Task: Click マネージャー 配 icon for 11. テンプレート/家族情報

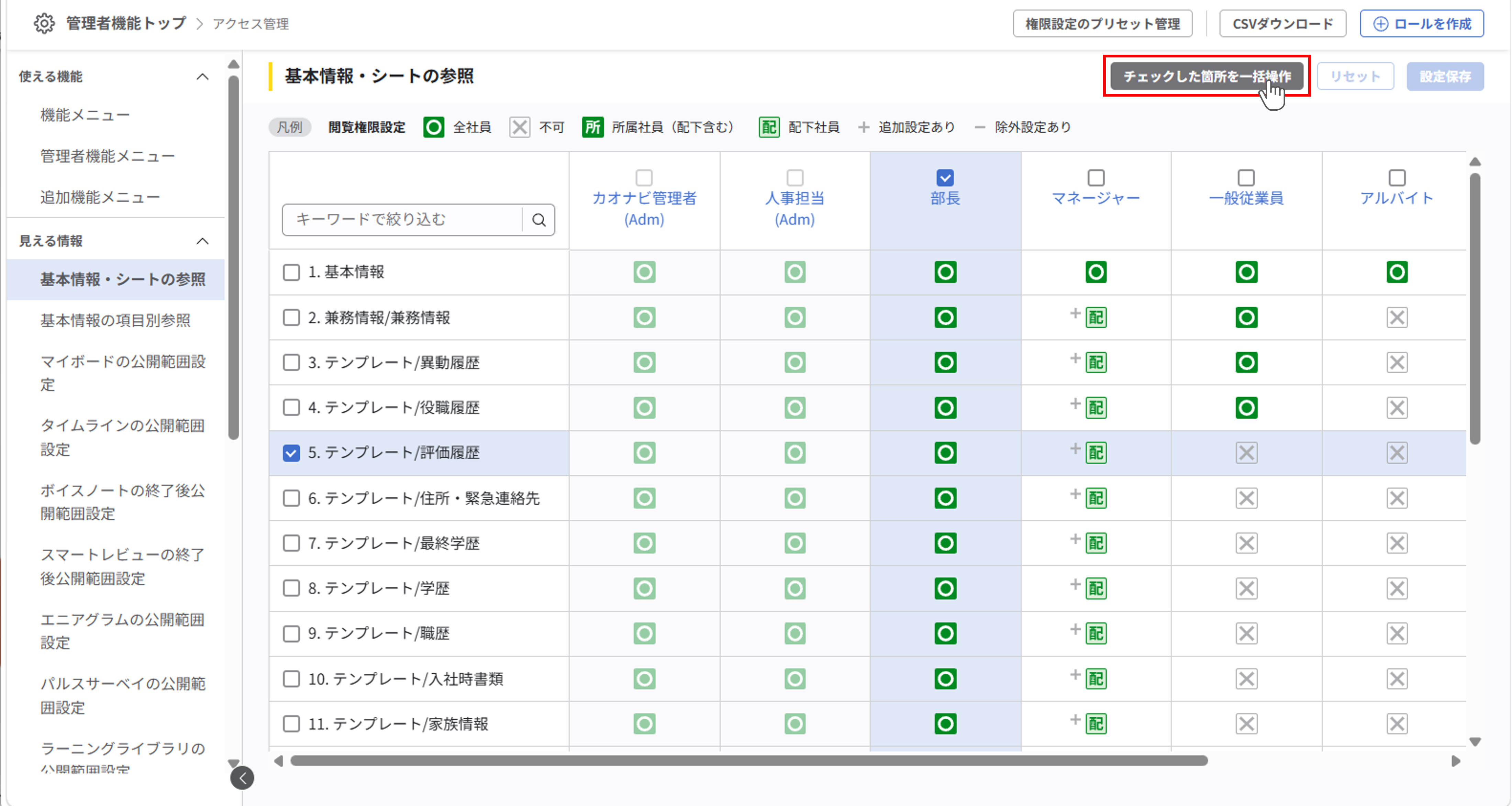Action: (1095, 724)
